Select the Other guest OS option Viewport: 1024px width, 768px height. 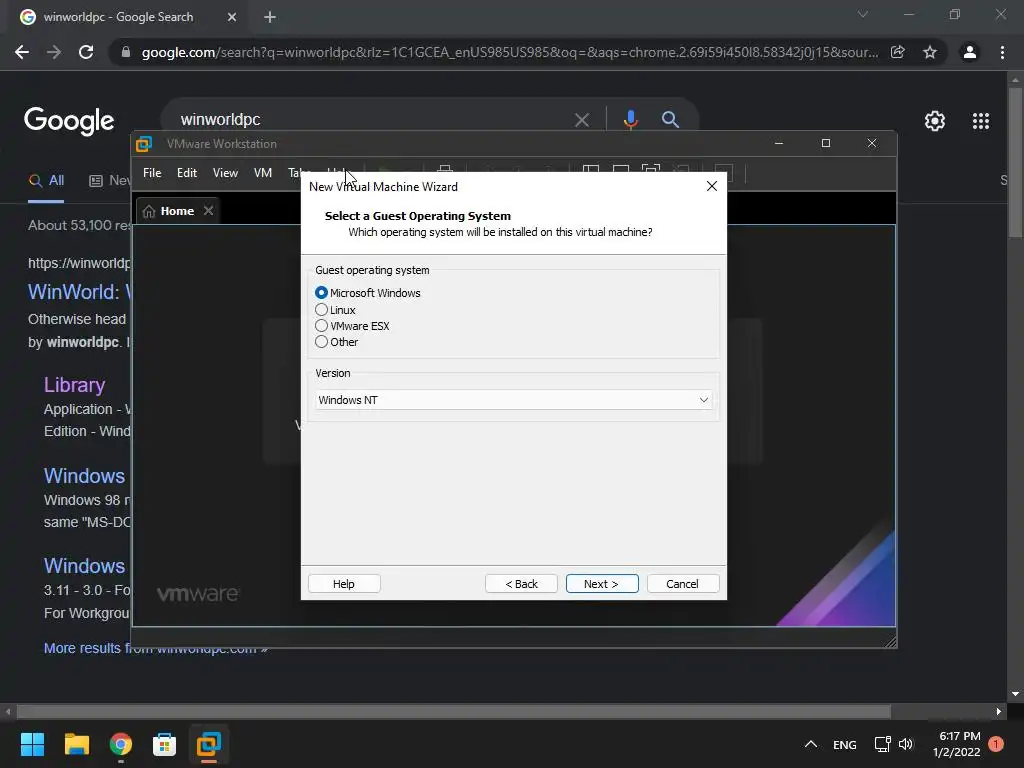(321, 342)
